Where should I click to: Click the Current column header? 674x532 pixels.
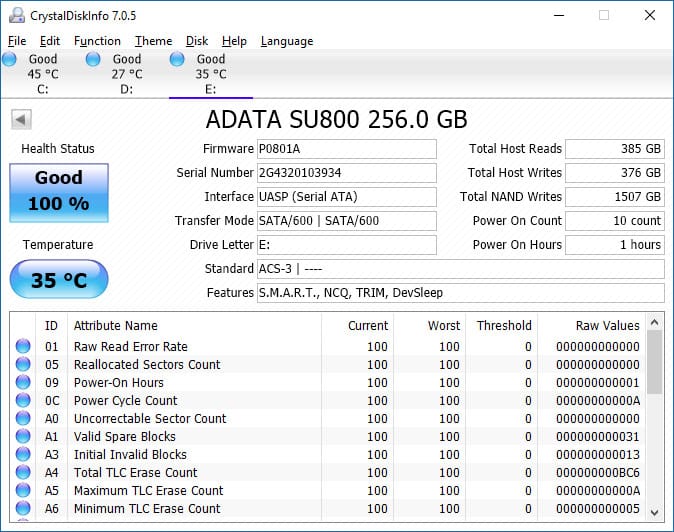point(357,326)
